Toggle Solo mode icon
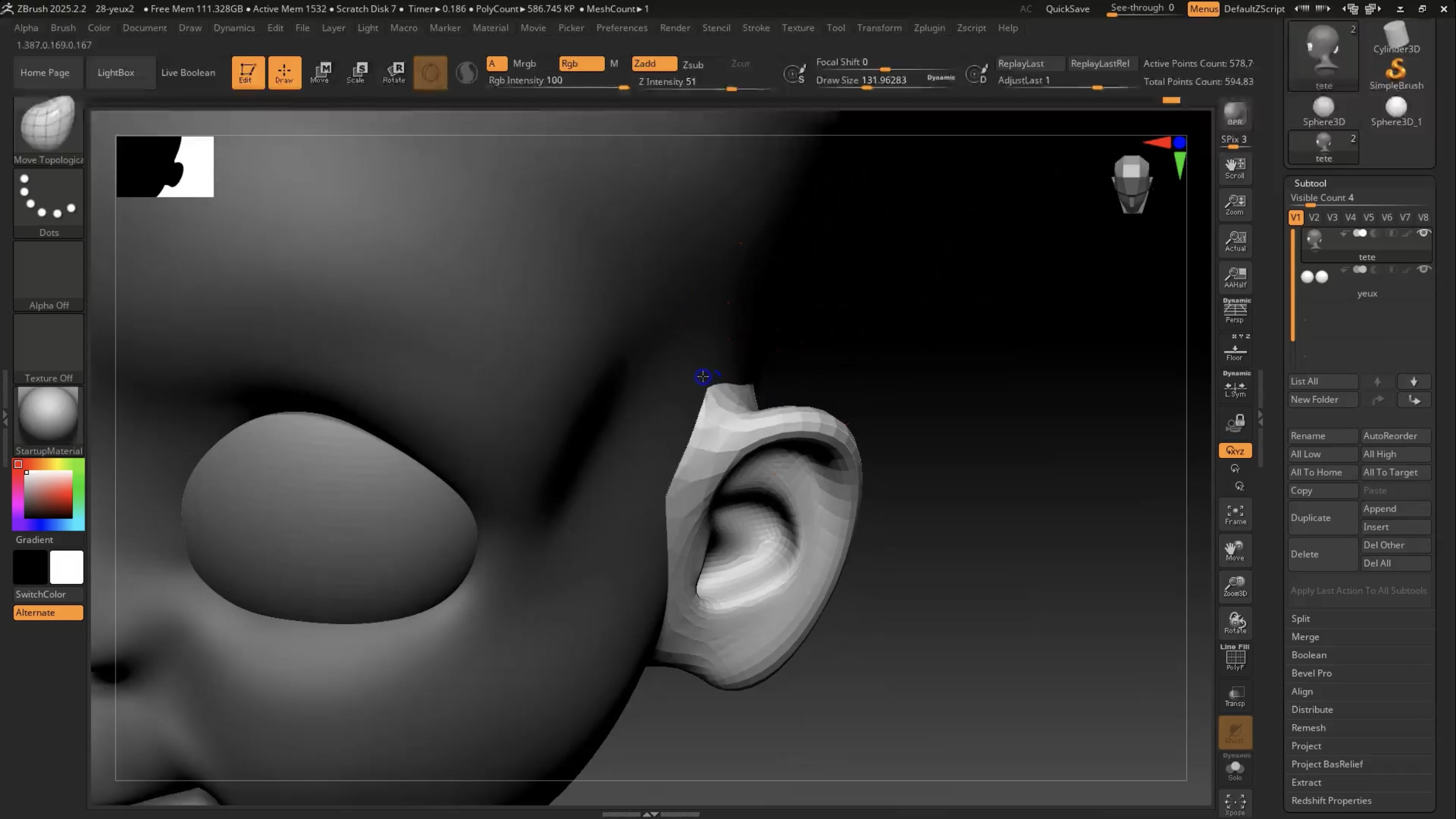 coord(1235,769)
